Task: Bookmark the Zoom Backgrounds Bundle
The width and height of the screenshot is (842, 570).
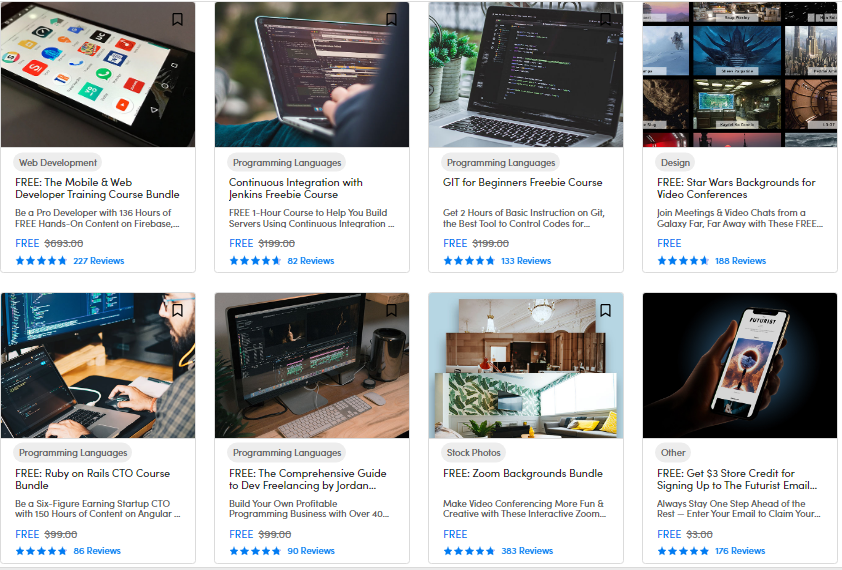Action: tap(605, 310)
